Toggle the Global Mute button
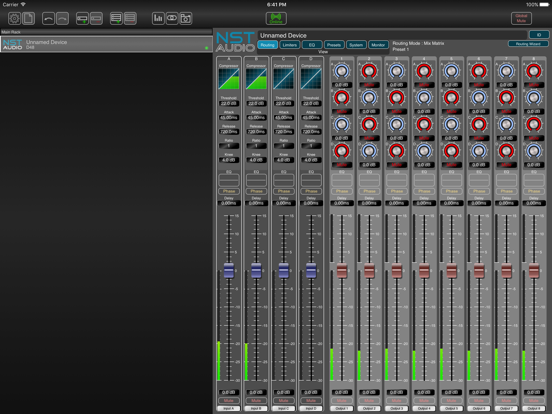 [521, 18]
